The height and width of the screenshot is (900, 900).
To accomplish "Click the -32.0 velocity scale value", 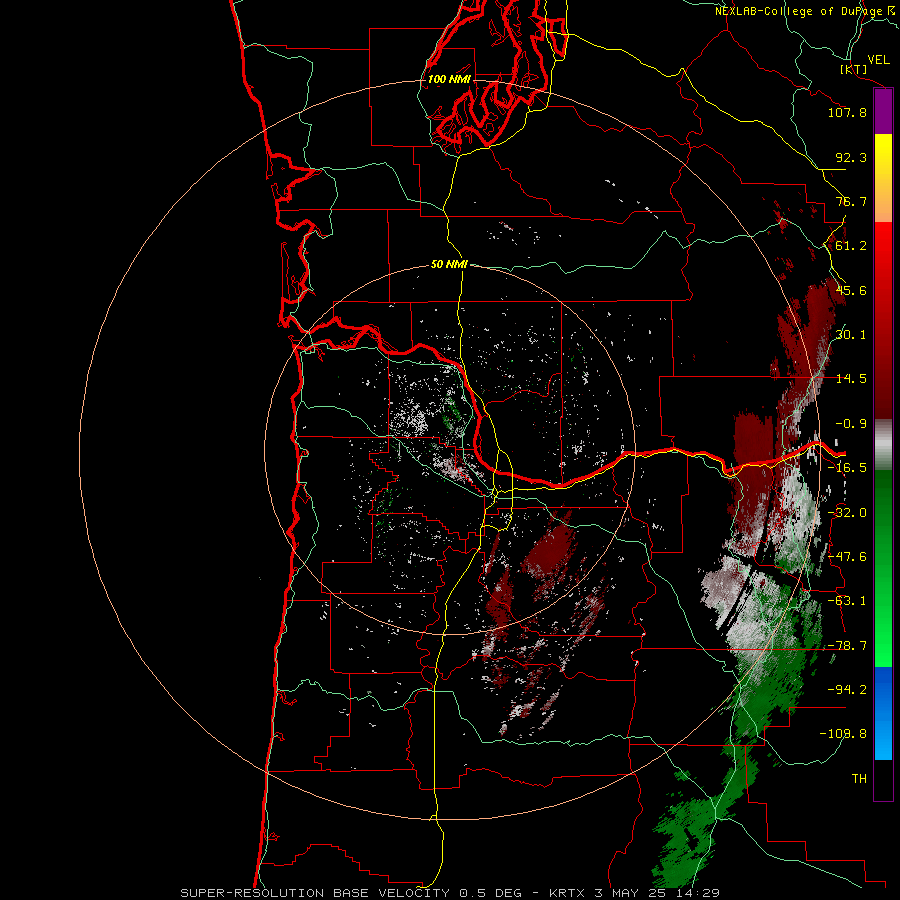I will point(847,513).
